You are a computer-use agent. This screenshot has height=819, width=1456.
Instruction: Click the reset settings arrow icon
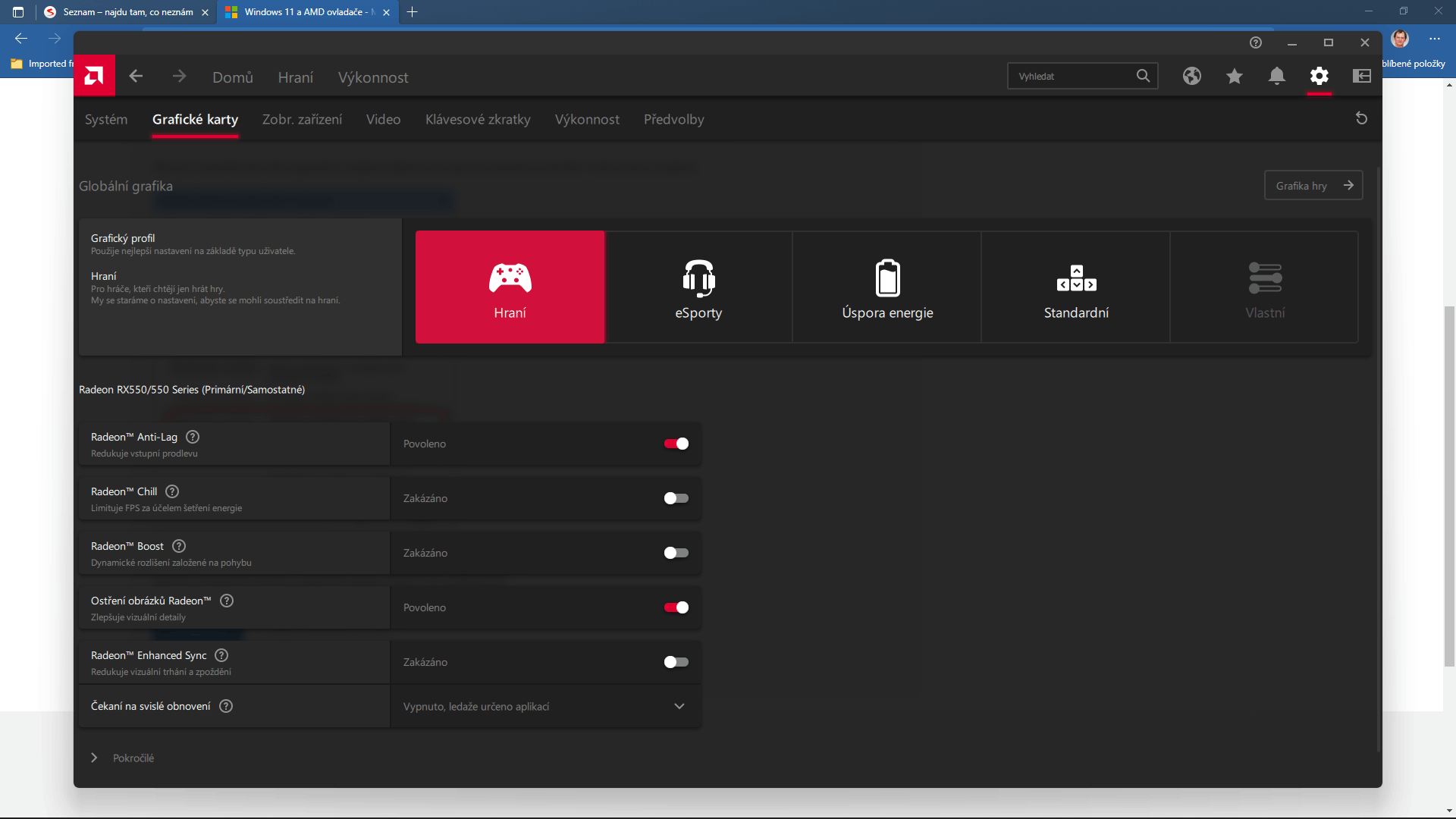pos(1361,118)
